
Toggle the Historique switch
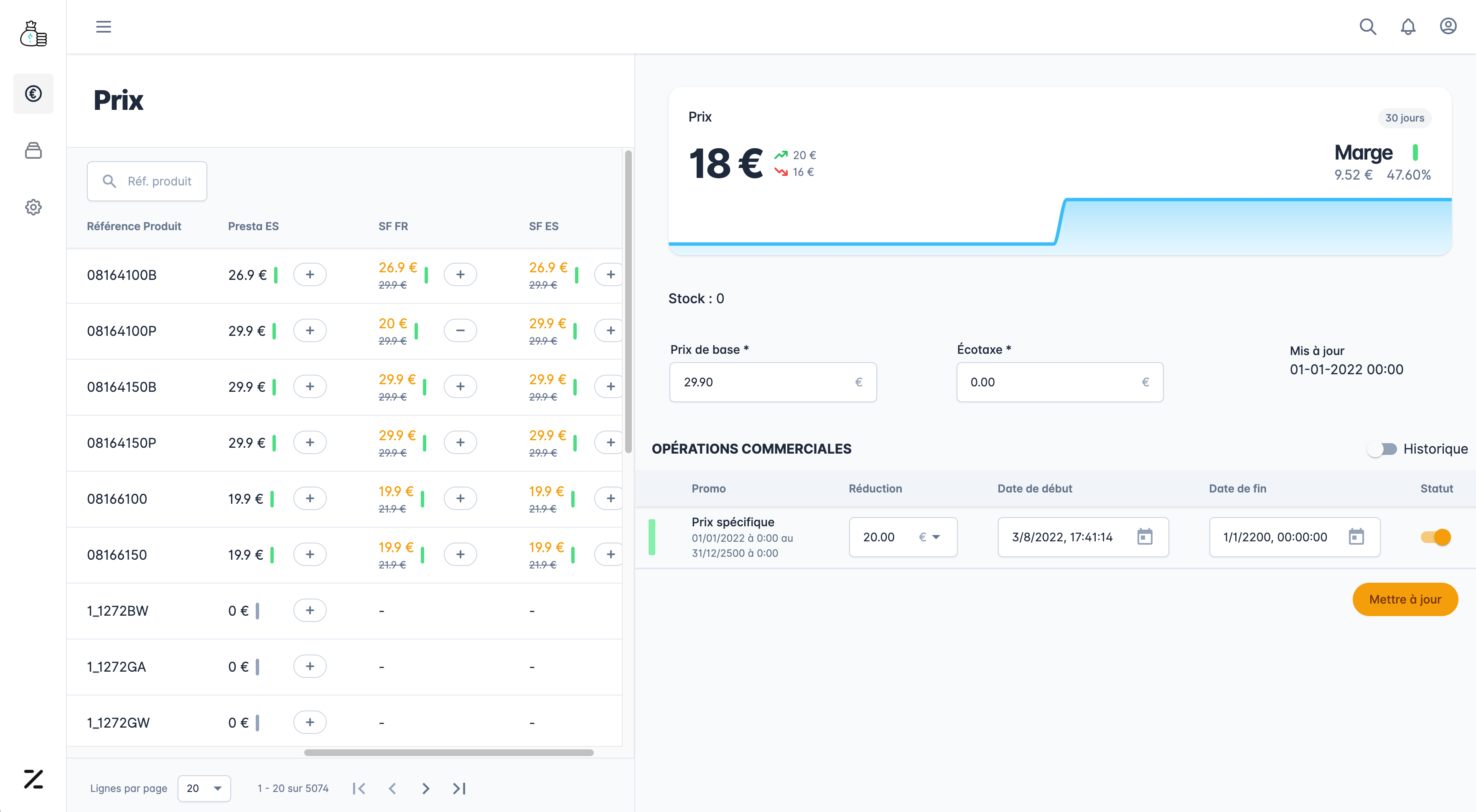tap(1382, 449)
